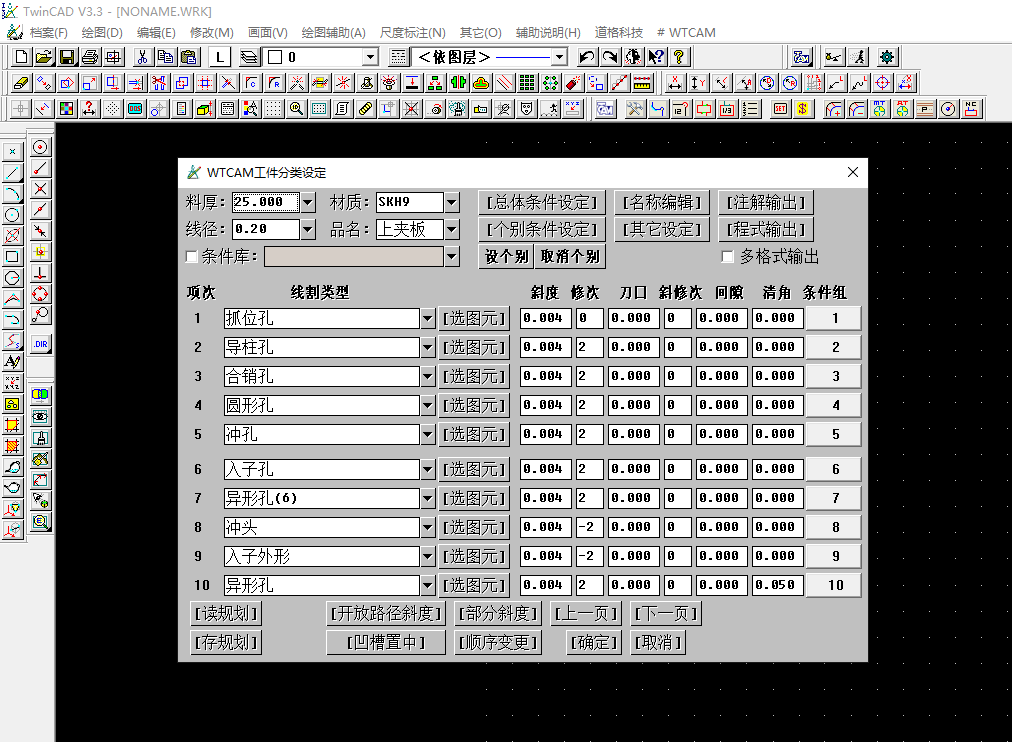Screen dimensions: 1012x742
Task: Expand the layer dropdown showing <依图层>
Action: (560, 57)
